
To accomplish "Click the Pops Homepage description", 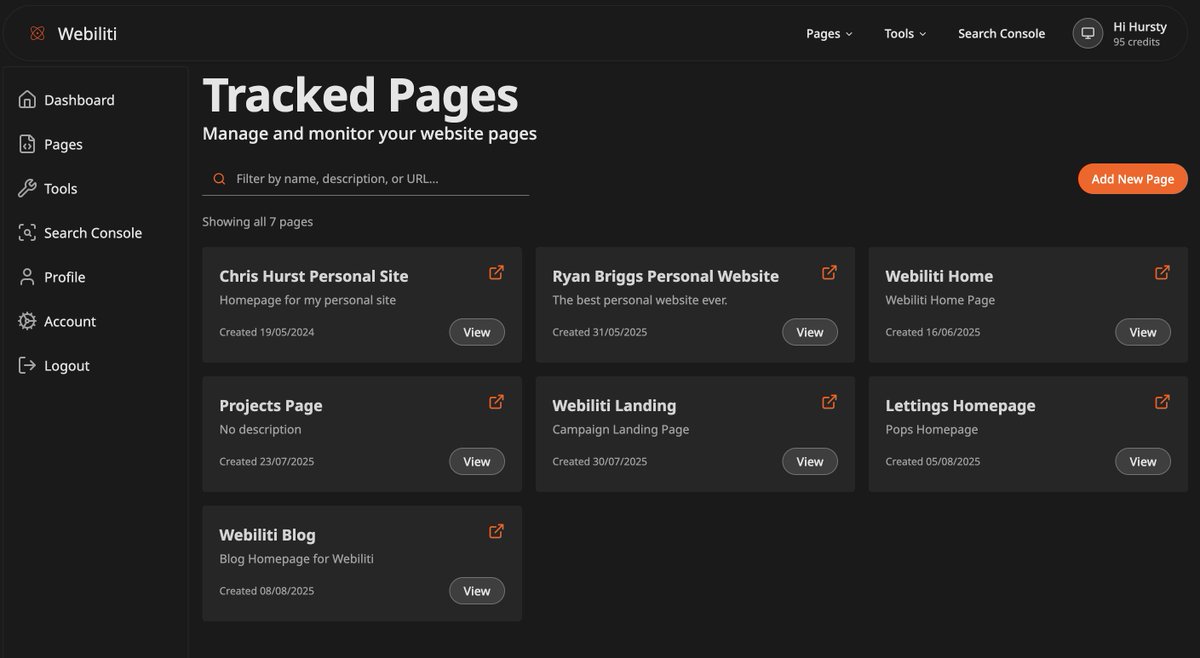I will [x=932, y=429].
